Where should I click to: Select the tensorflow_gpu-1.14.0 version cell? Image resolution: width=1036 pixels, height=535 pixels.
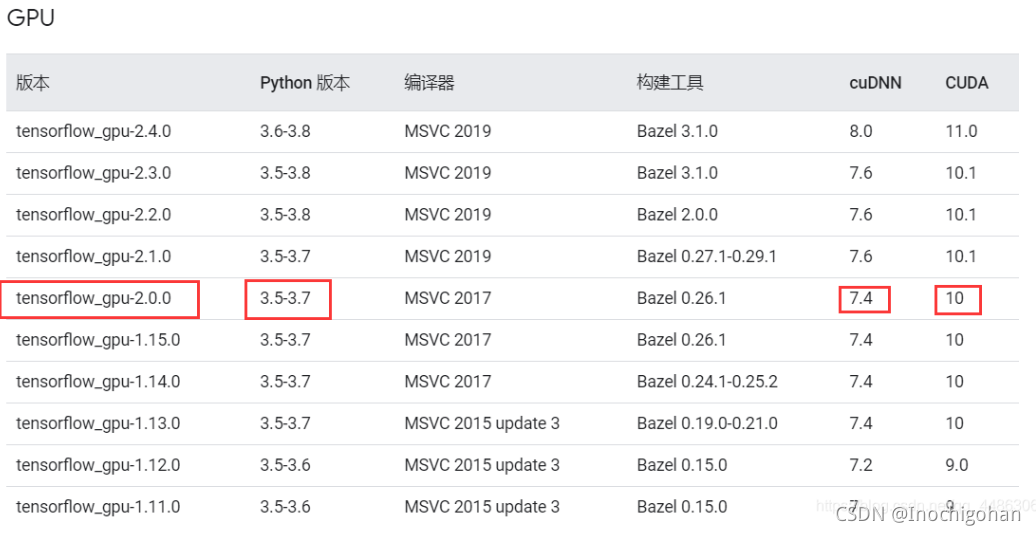[98, 381]
